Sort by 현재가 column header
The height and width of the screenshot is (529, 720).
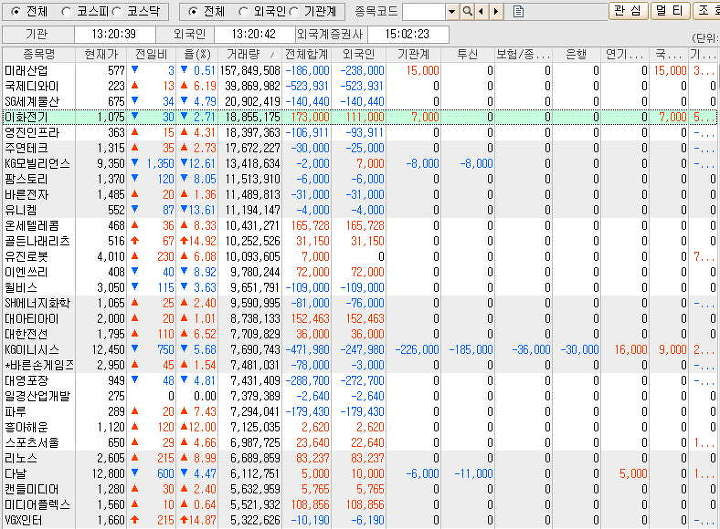pyautogui.click(x=101, y=54)
